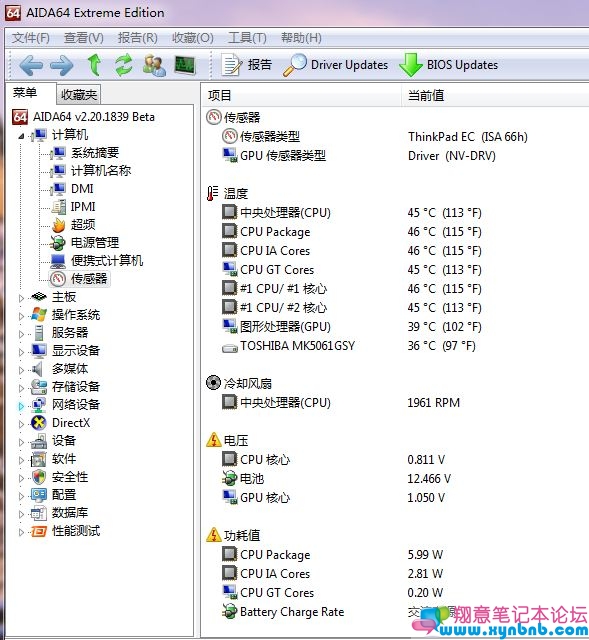Click the 功耗值 warning icon

click(213, 535)
